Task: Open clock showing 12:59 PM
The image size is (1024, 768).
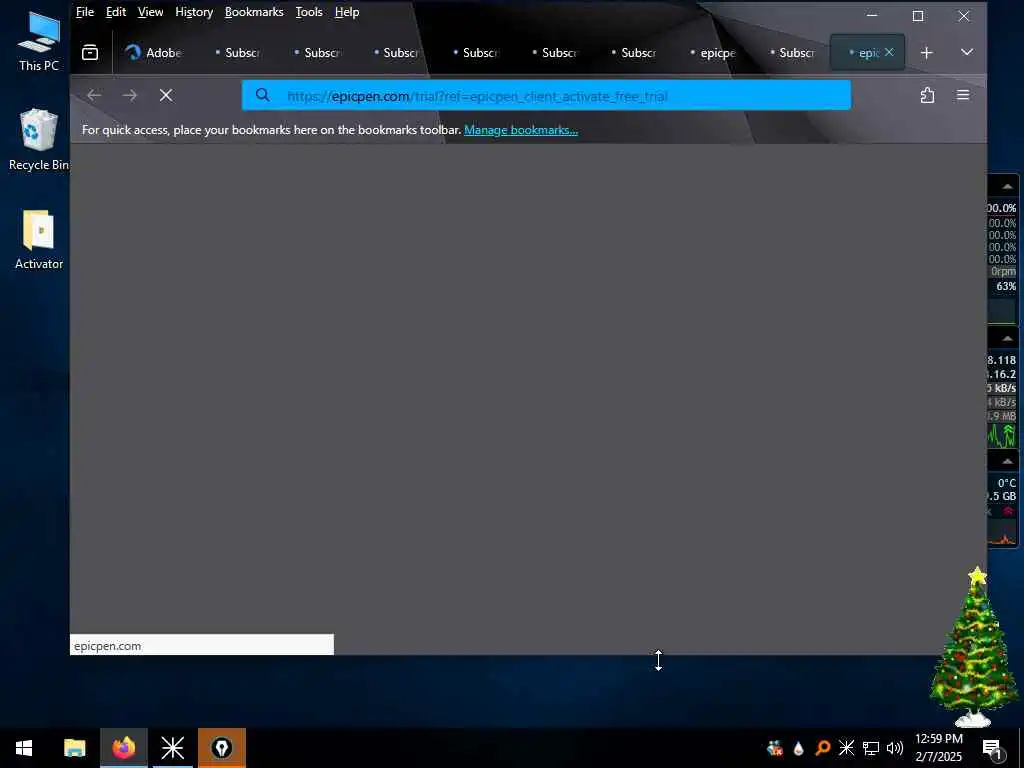Action: pyautogui.click(x=938, y=748)
